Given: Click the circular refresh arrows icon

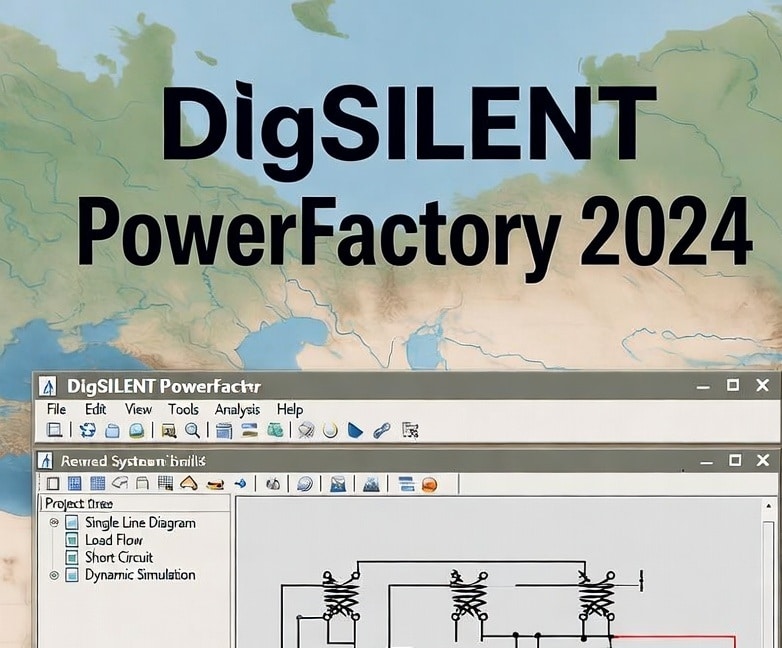Looking at the screenshot, I should click(x=88, y=431).
